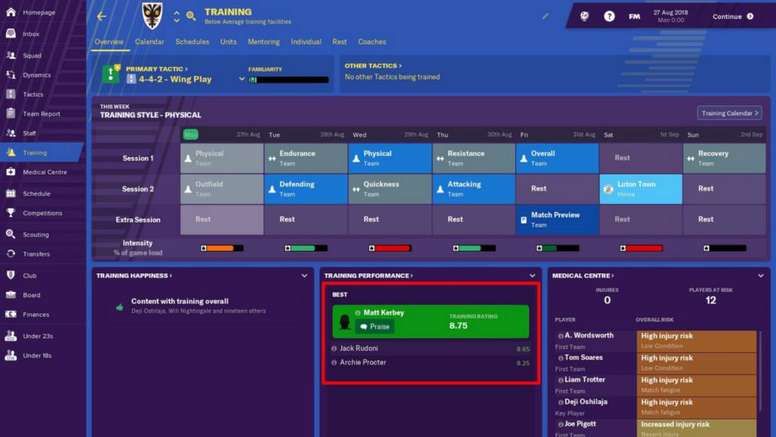776x437 pixels.
Task: Switch to the Calendar tab
Action: point(149,42)
